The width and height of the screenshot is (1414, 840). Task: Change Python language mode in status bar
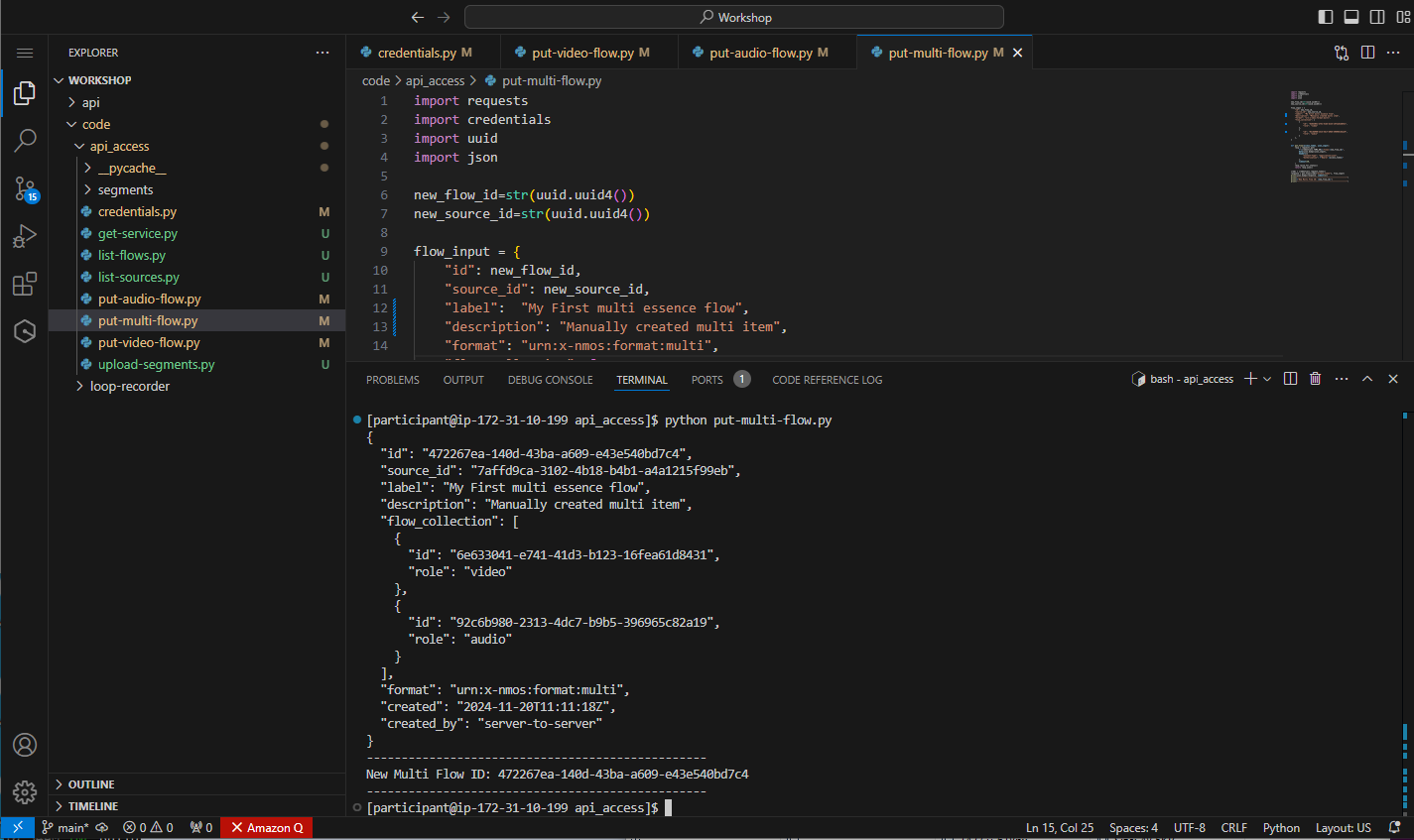[x=1281, y=827]
